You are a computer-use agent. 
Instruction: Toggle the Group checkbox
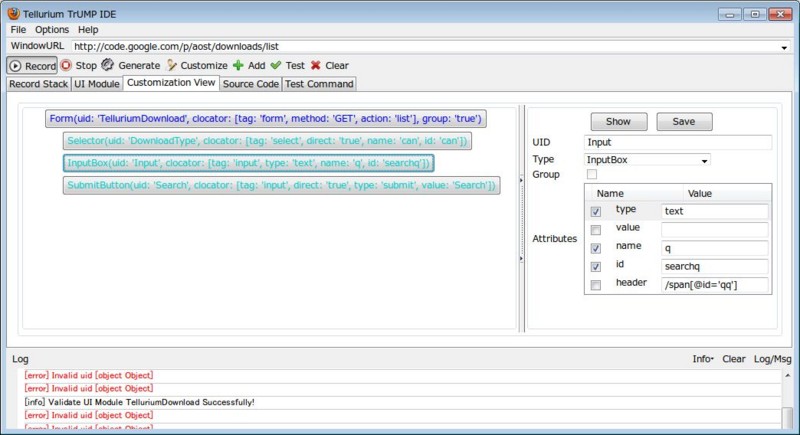pyautogui.click(x=592, y=174)
